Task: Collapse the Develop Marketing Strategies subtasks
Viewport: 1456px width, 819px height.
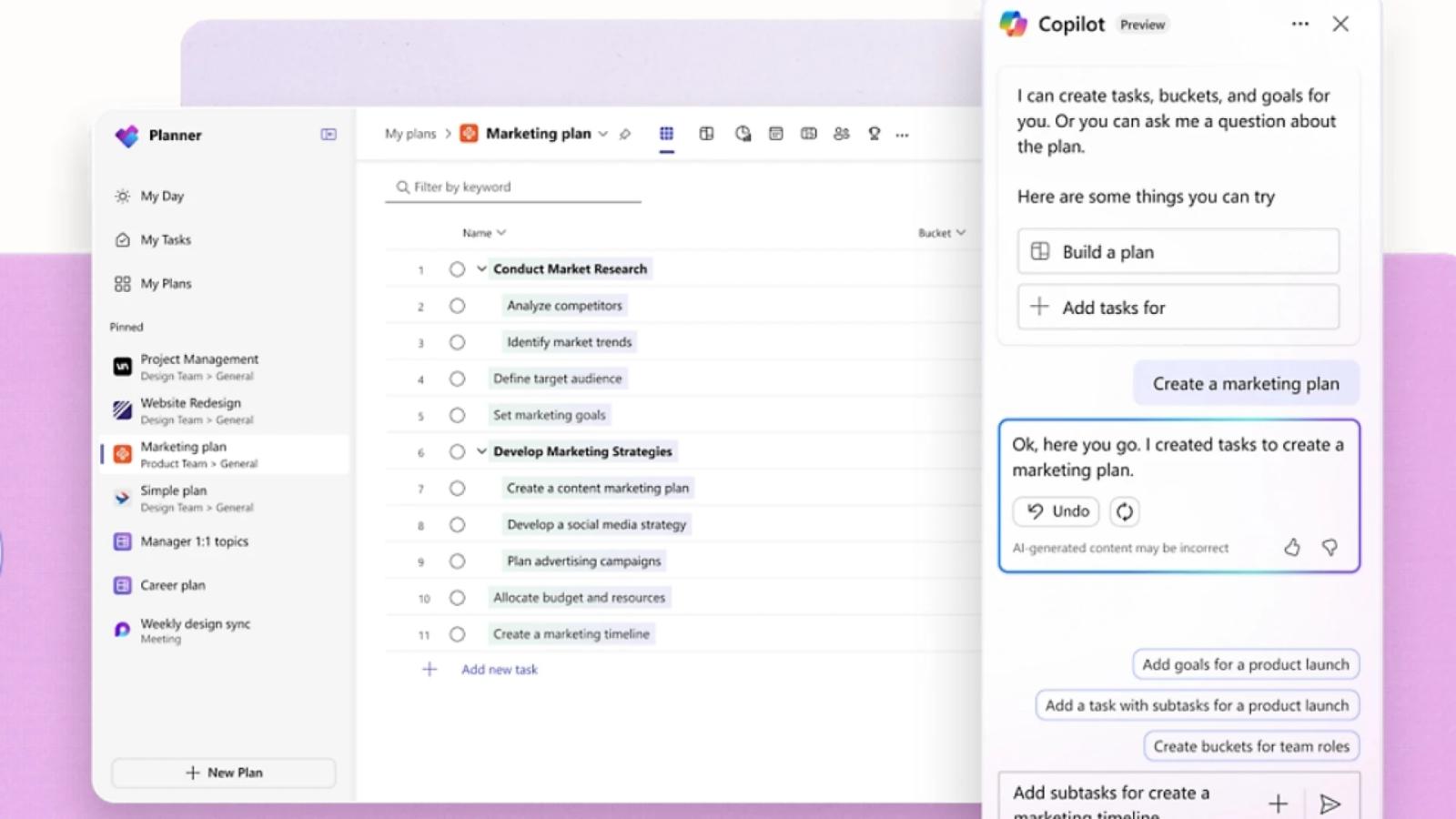Action: tap(481, 450)
